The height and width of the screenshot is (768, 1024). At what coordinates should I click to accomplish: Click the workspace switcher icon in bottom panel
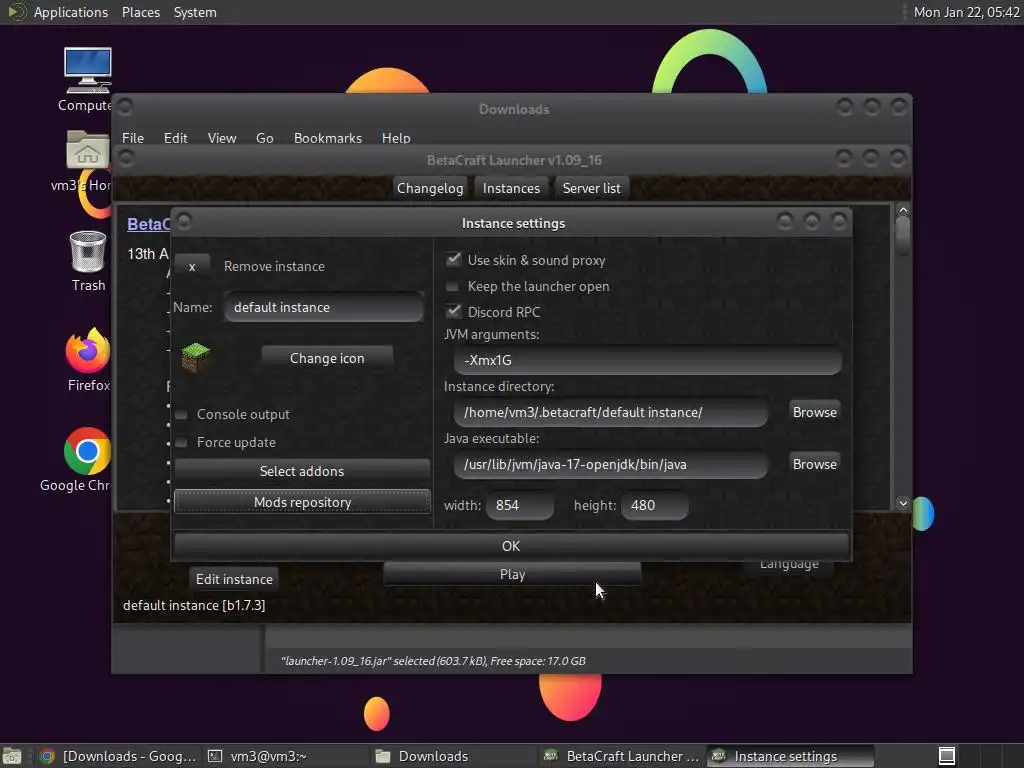point(946,756)
